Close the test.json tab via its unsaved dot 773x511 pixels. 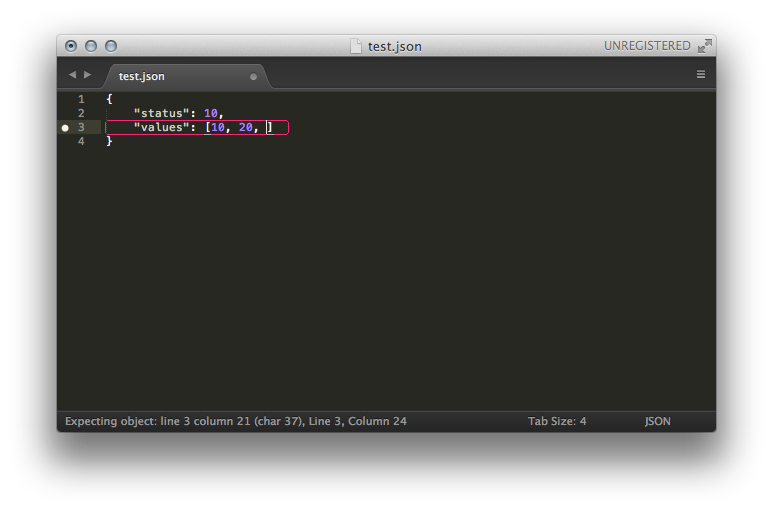coord(253,76)
